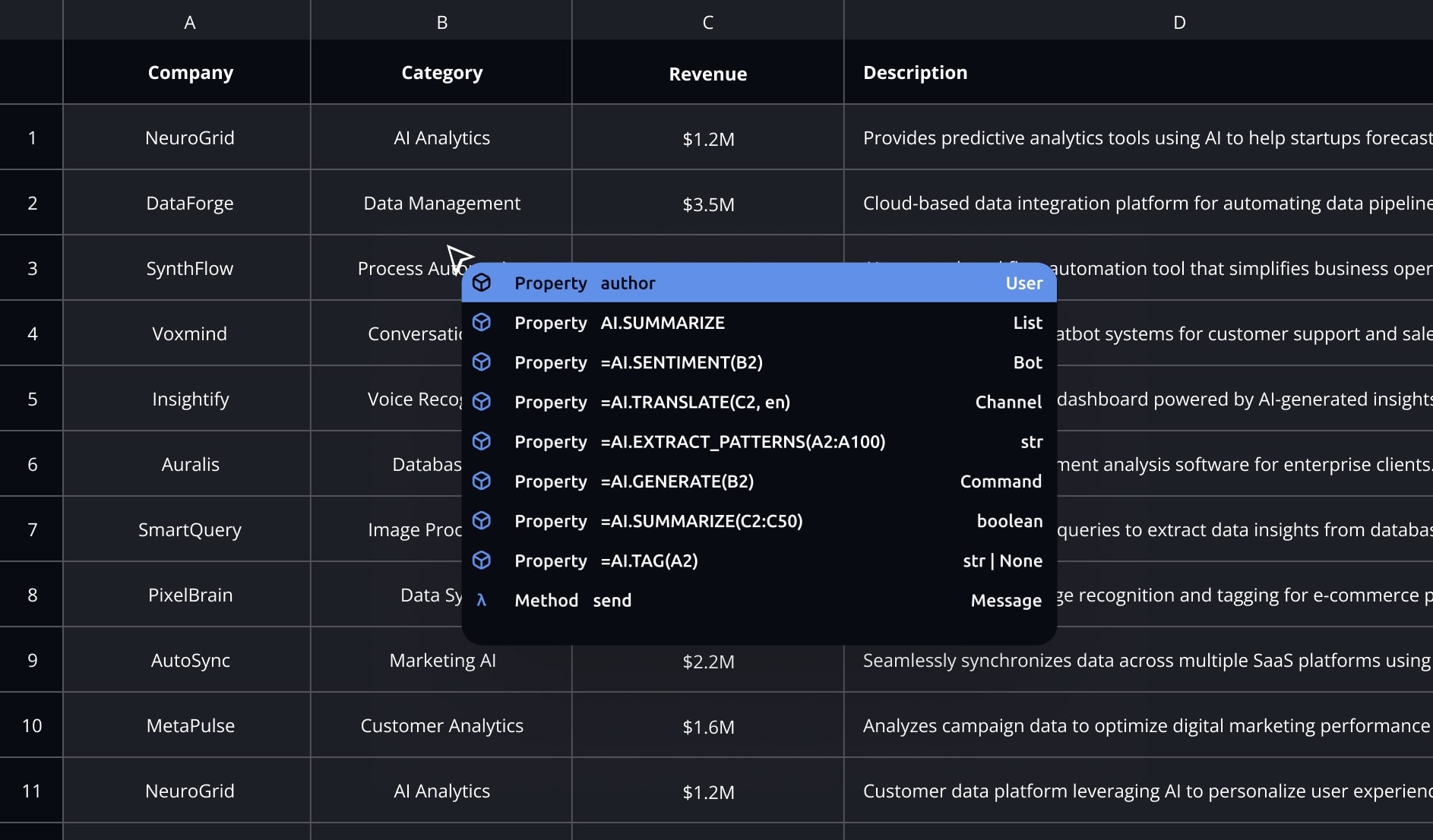Click the Revenue header cell
This screenshot has height=840, width=1433.
pyautogui.click(x=708, y=73)
